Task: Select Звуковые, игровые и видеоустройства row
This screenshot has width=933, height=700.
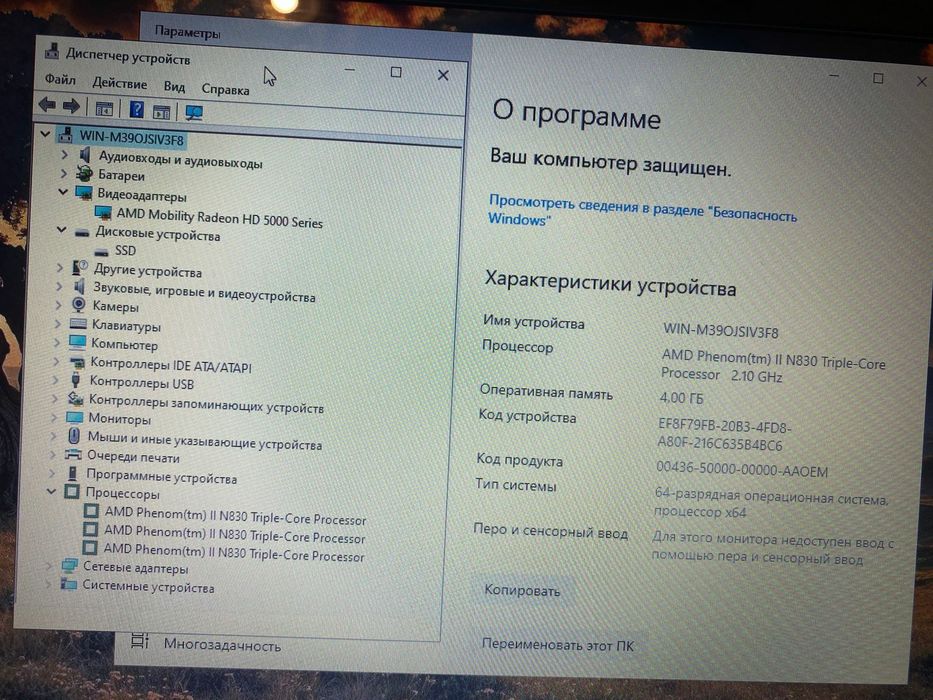Action: 204,291
